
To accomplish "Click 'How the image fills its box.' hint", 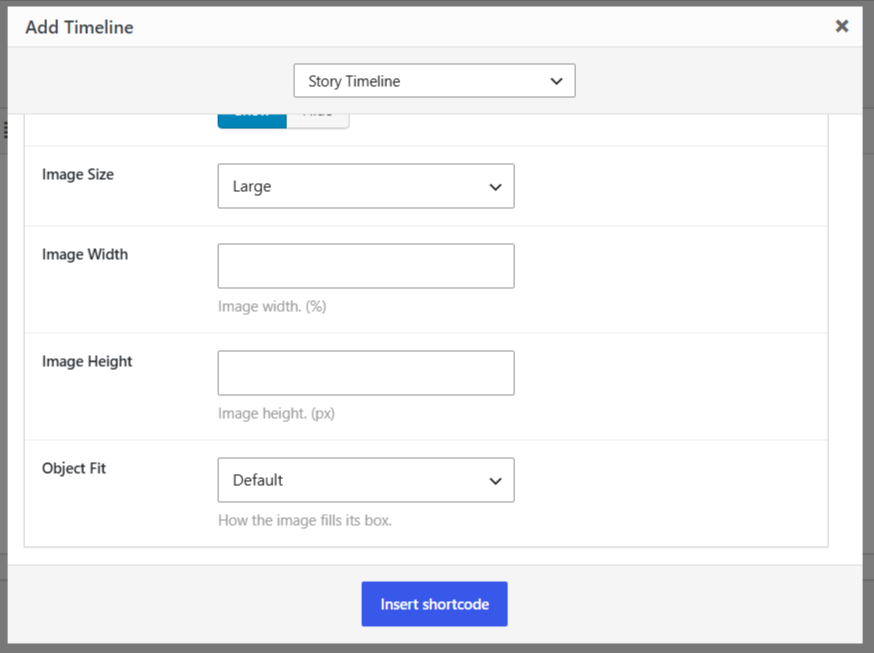I will [305, 520].
